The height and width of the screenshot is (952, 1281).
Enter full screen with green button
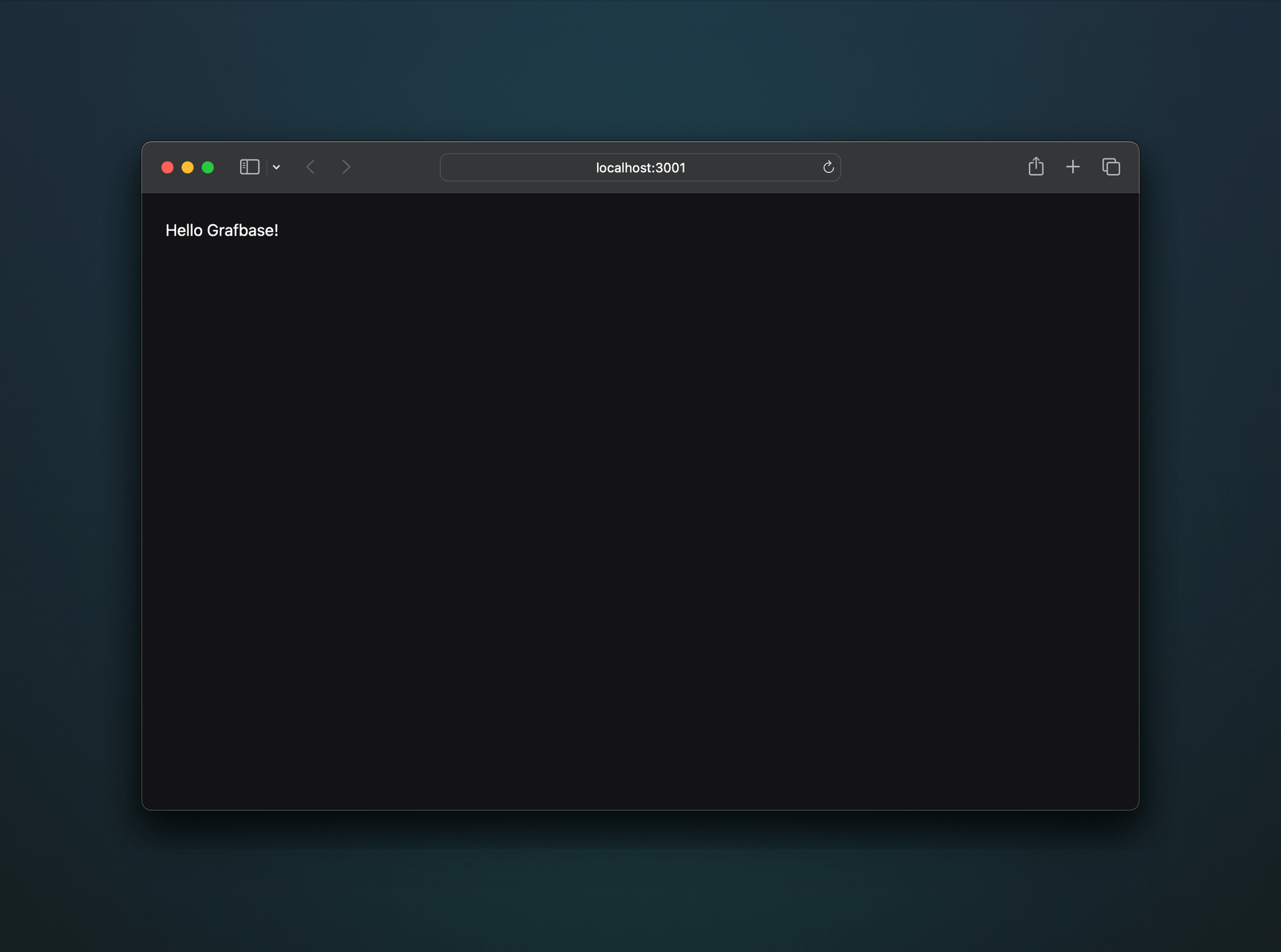[x=207, y=167]
